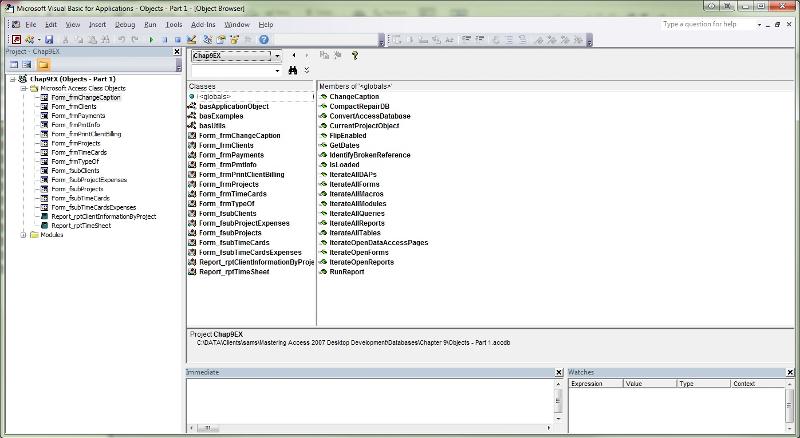Close the Watches window
Screen dimensions: 800x438
click(790, 372)
